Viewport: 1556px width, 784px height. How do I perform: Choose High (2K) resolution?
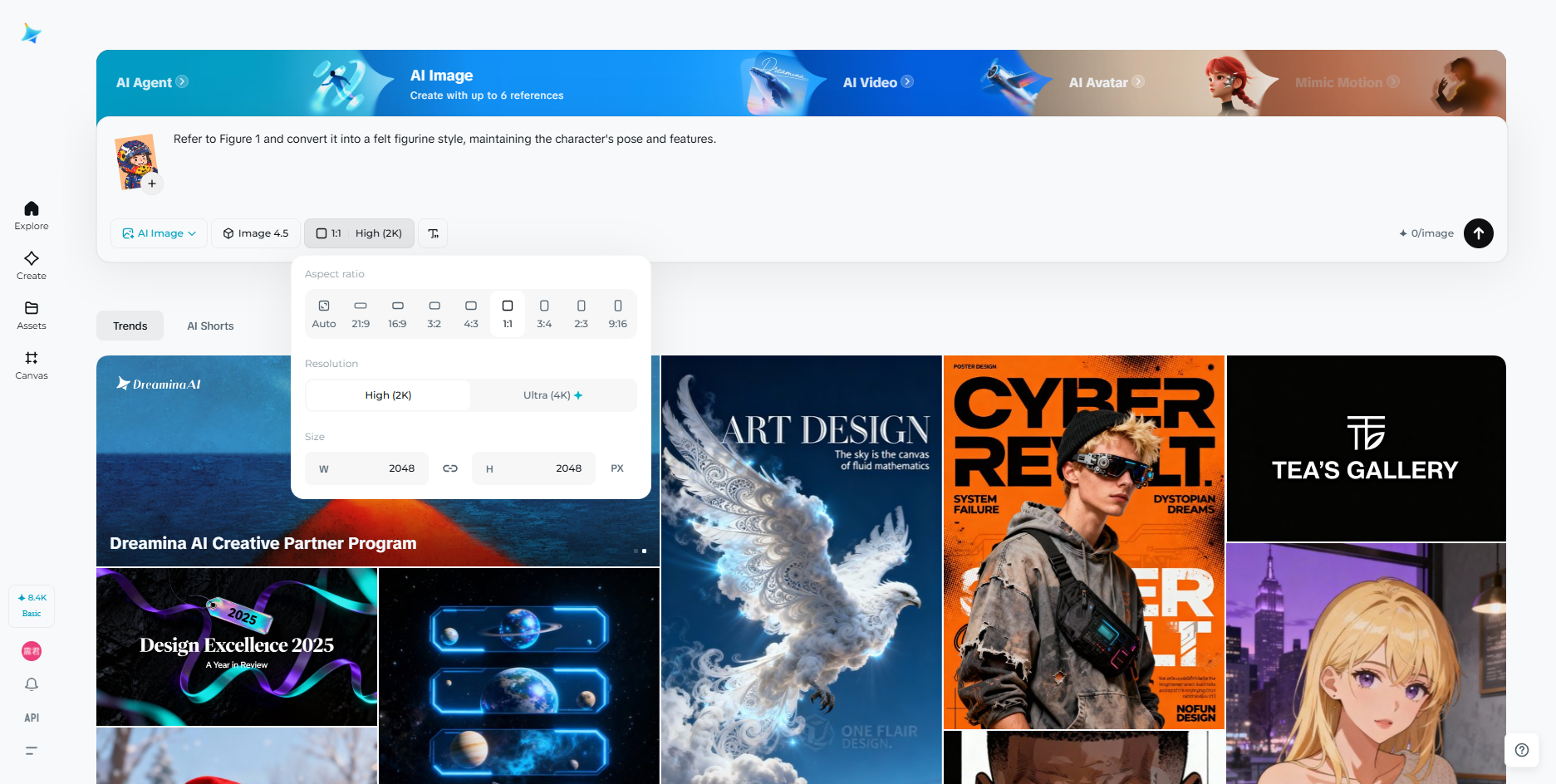388,395
